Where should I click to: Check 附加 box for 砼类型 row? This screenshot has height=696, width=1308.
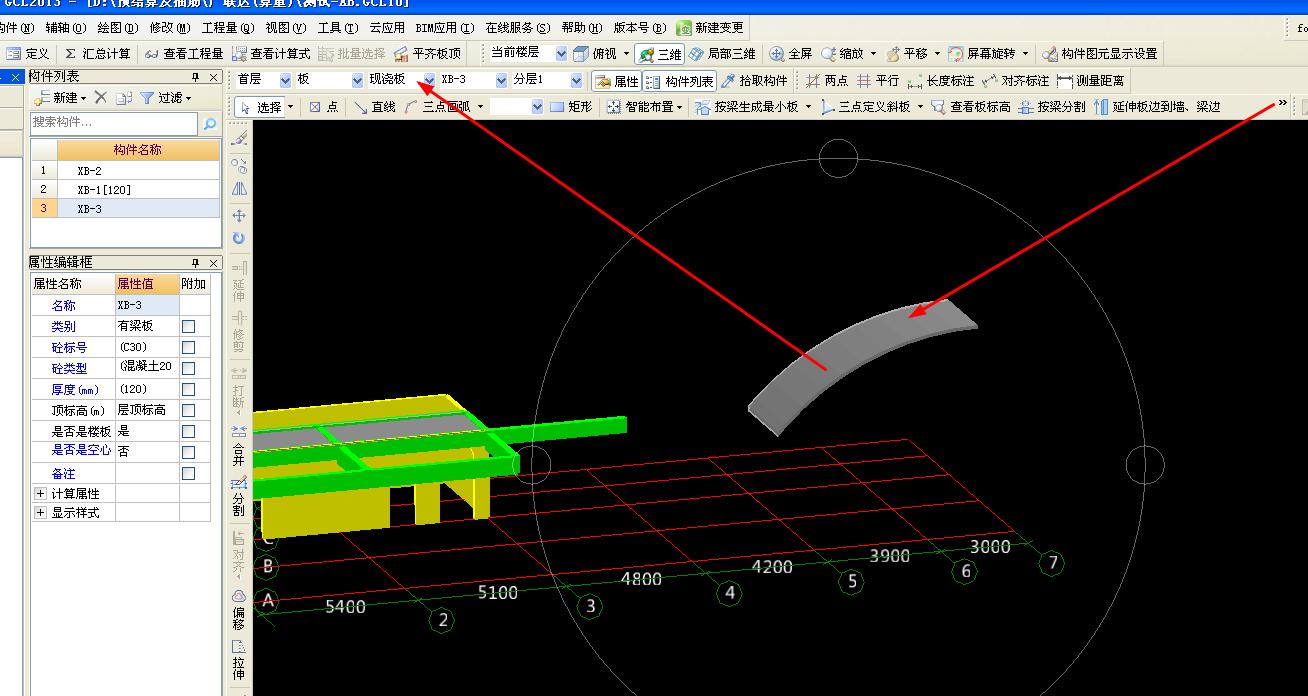[x=188, y=369]
